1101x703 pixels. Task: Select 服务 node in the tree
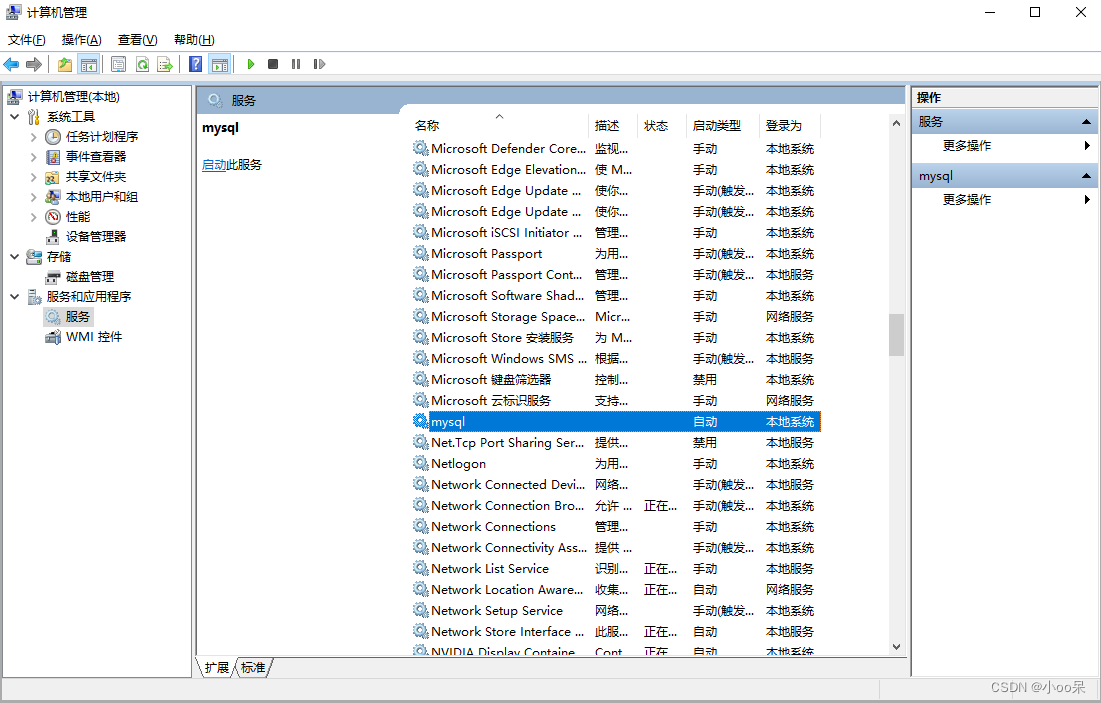pyautogui.click(x=78, y=317)
